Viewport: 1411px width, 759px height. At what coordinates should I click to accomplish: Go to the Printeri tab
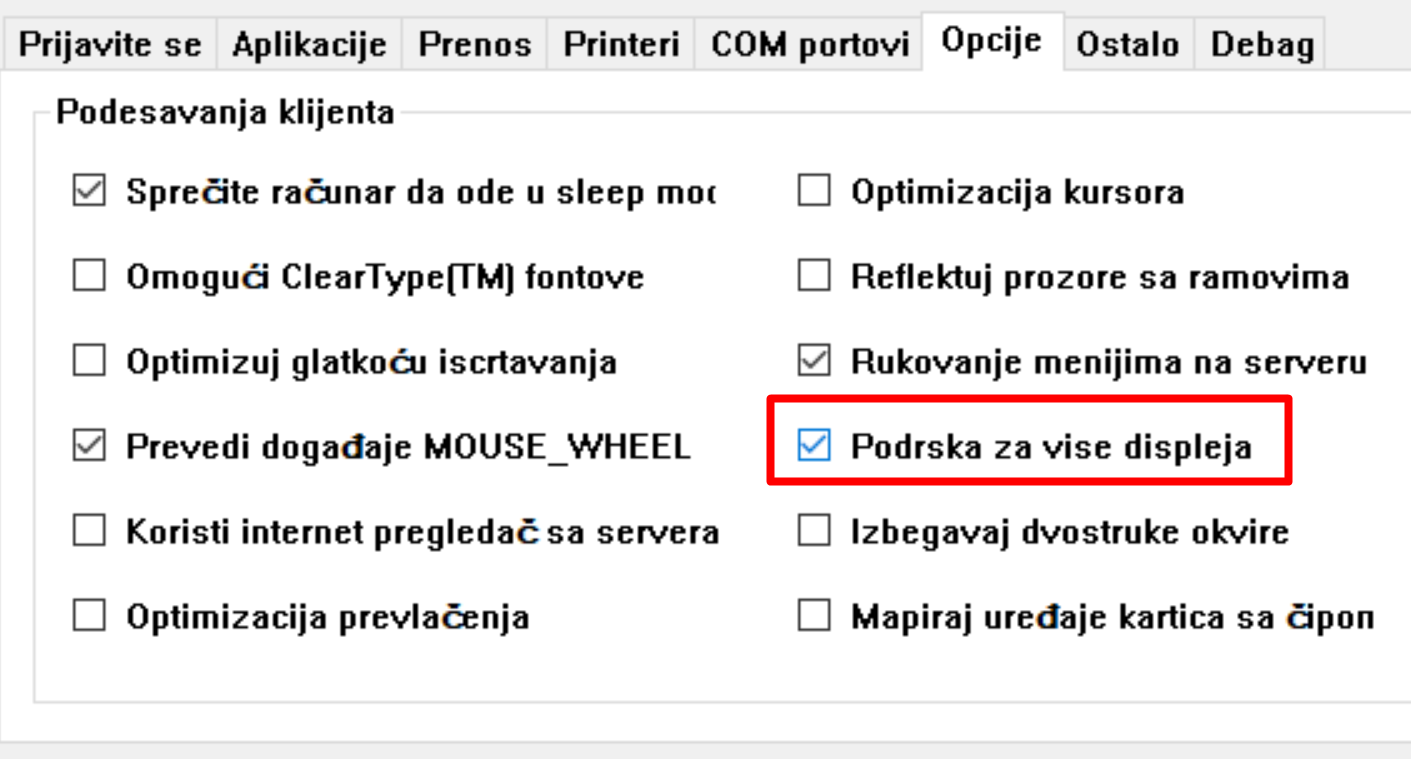621,44
